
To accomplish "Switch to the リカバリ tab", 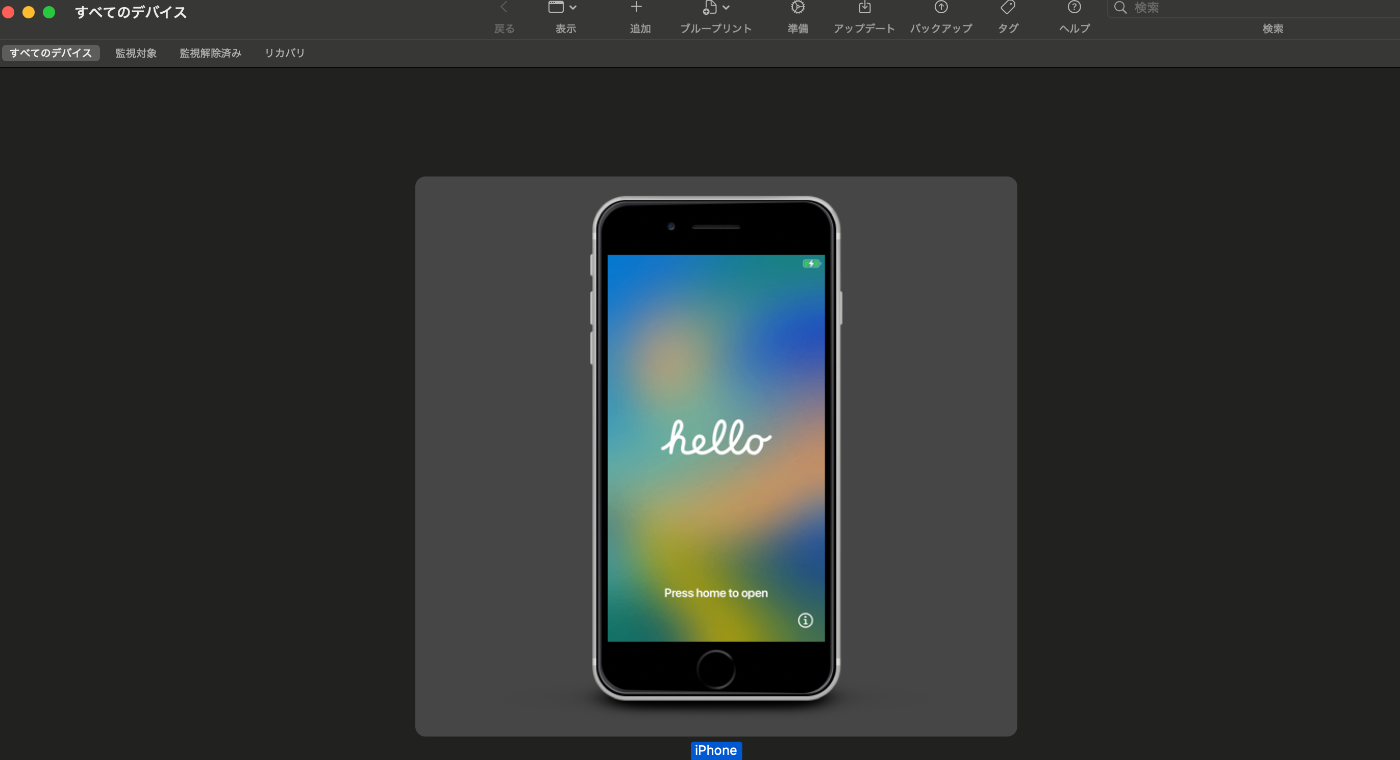I will pyautogui.click(x=285, y=53).
